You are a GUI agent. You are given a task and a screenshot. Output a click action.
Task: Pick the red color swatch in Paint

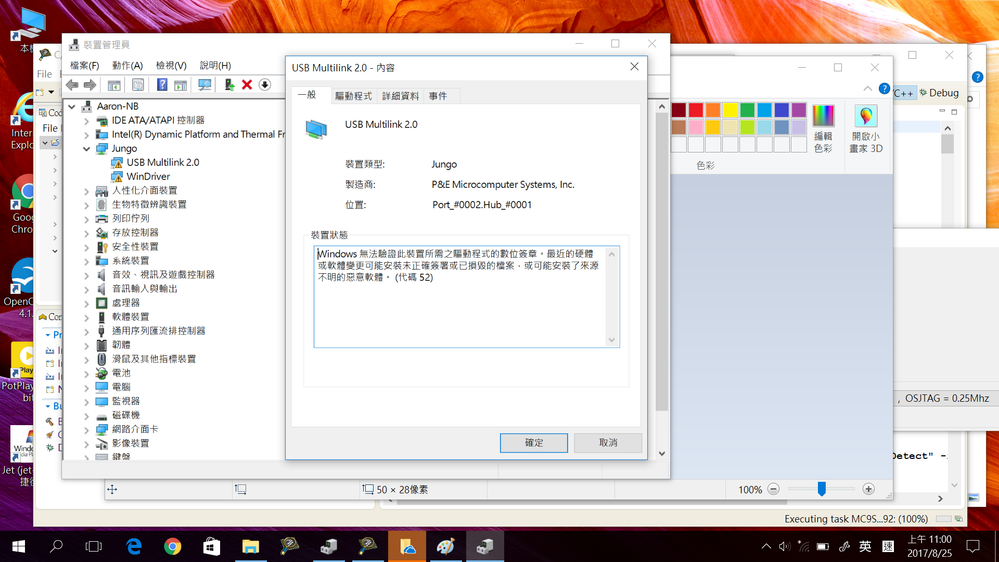(x=696, y=110)
